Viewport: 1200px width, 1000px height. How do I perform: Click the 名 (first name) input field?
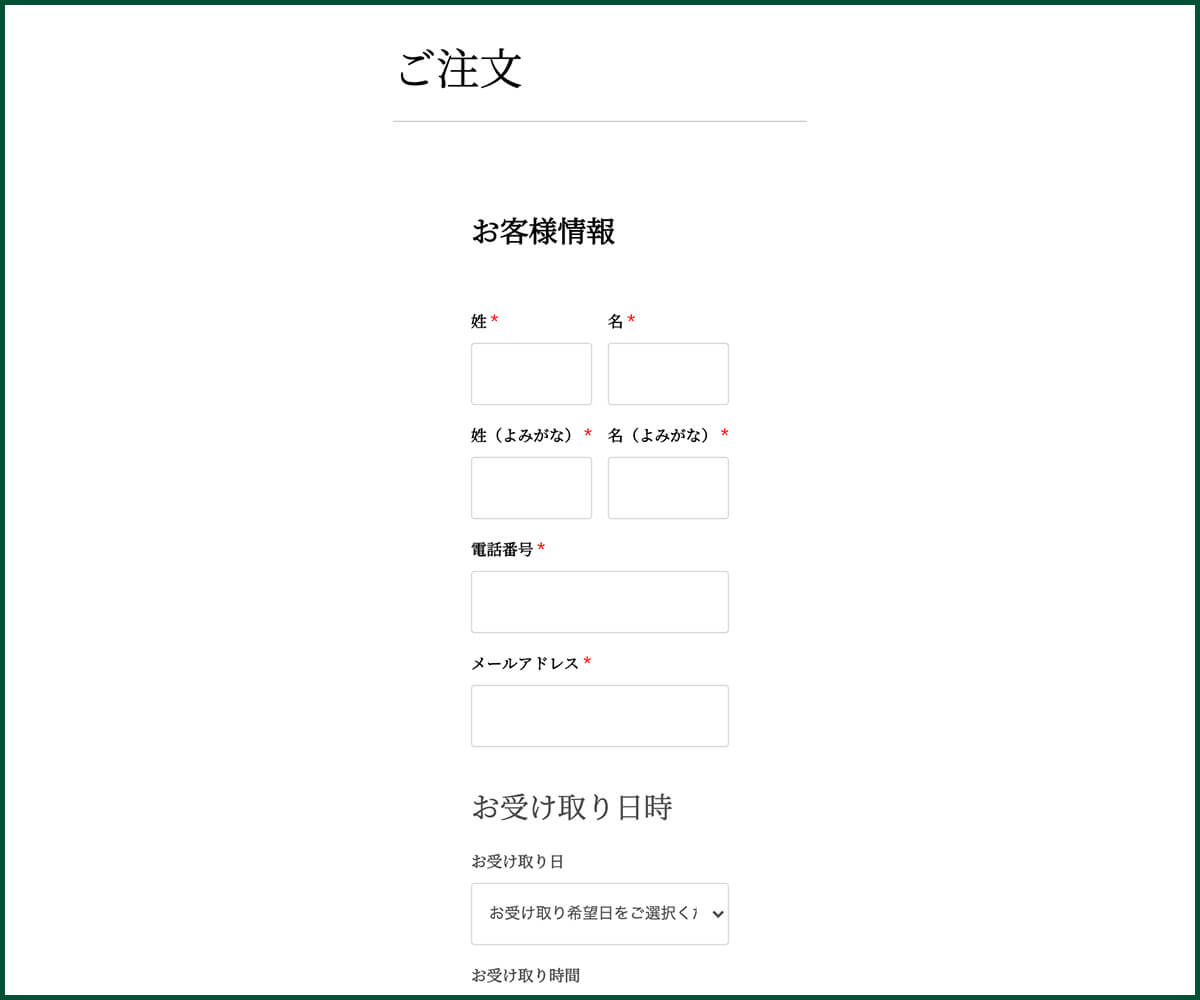click(668, 374)
